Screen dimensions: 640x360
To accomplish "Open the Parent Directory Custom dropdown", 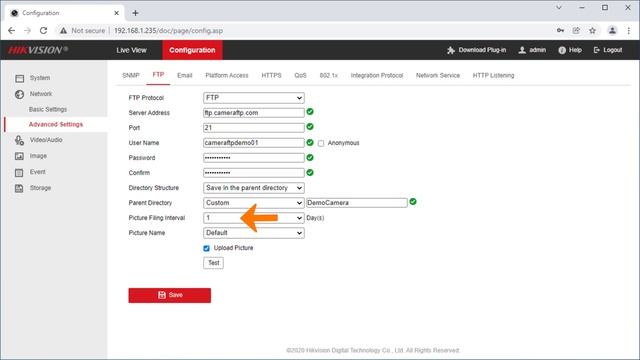I will (253, 203).
